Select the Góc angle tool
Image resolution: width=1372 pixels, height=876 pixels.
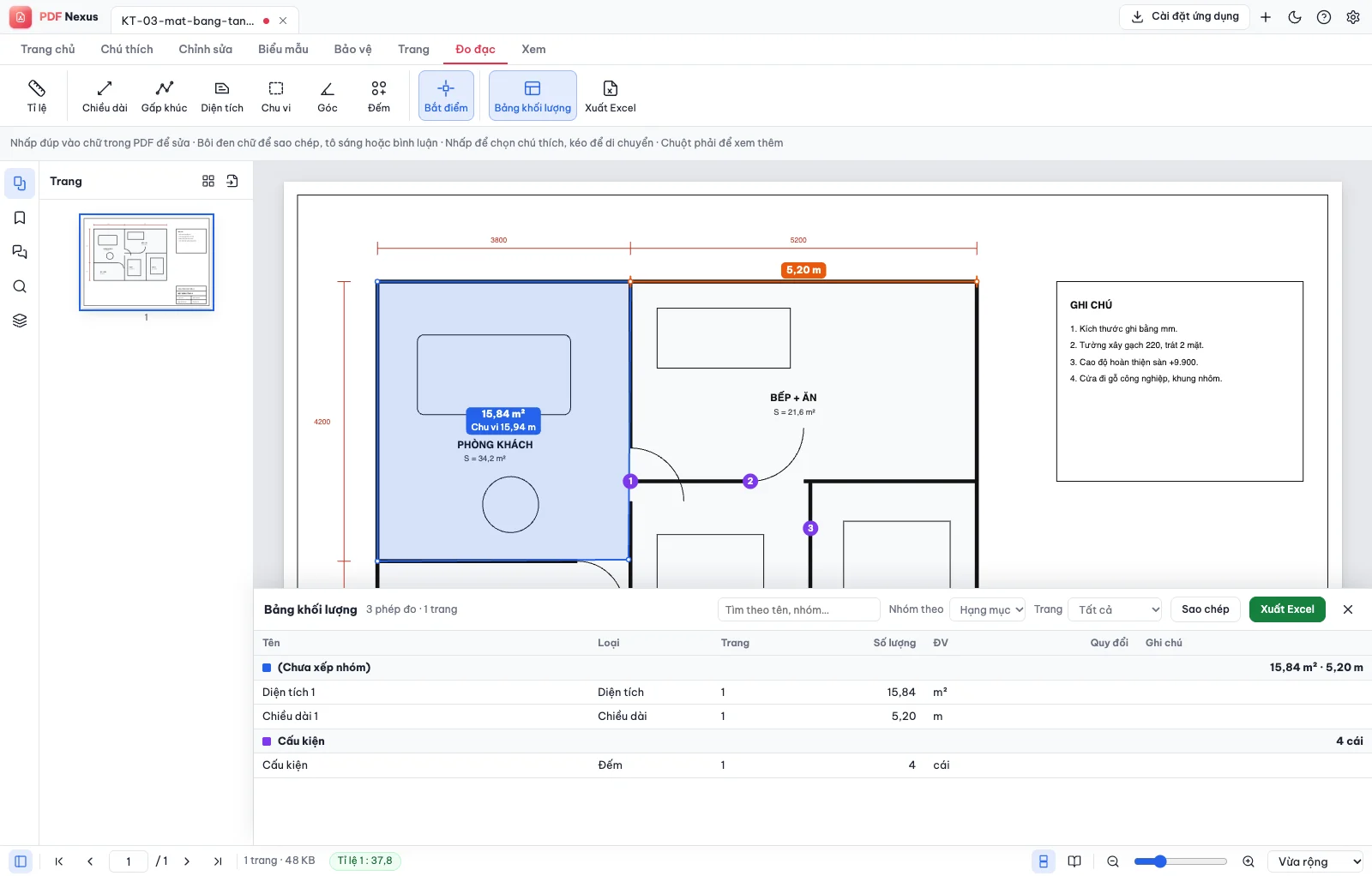tap(328, 96)
